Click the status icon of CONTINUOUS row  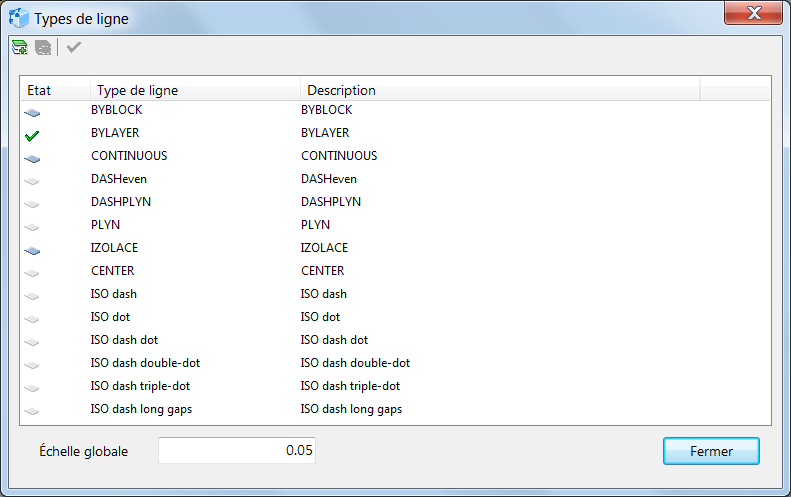[32, 158]
